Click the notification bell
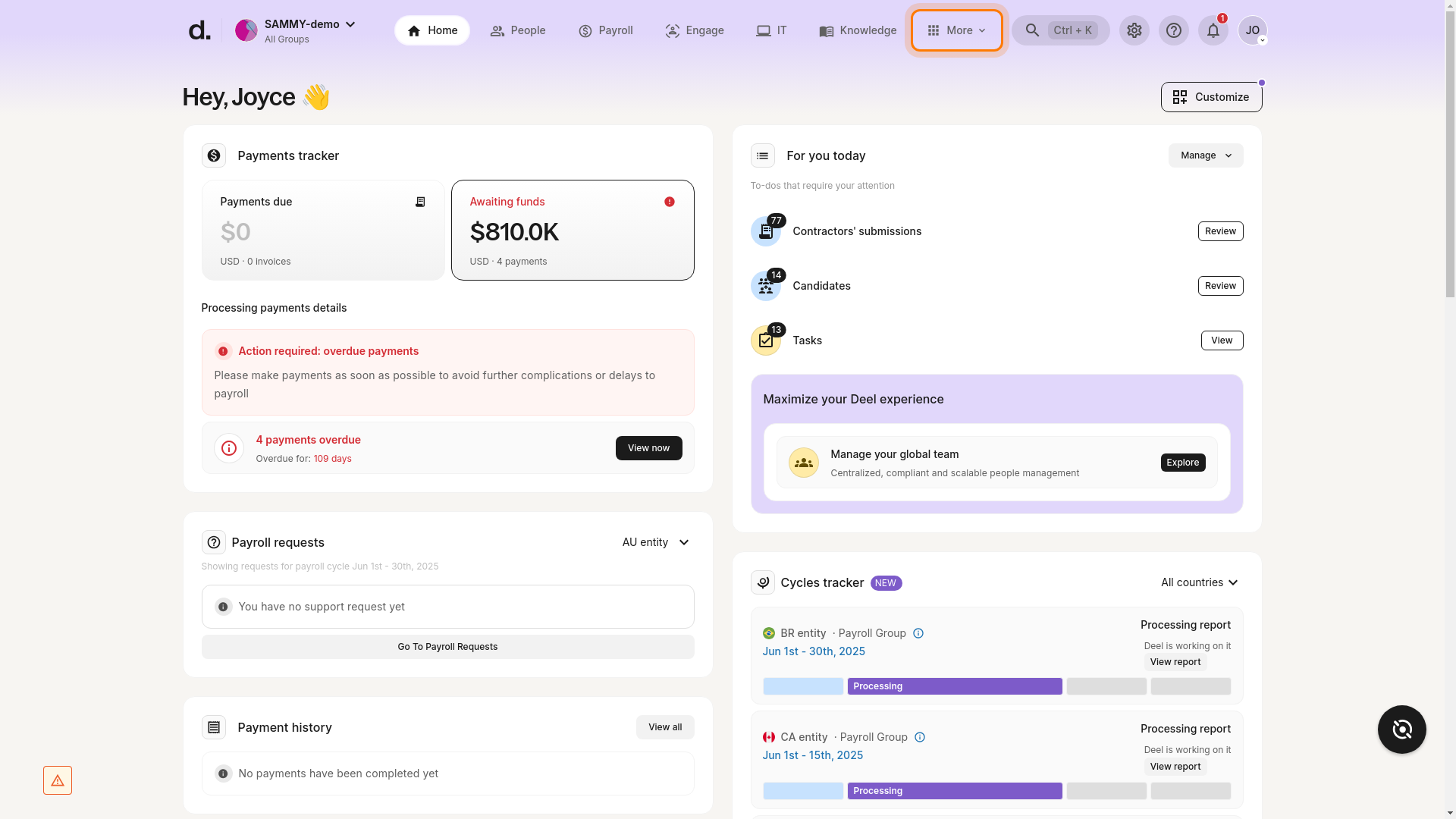This screenshot has width=1456, height=819. (x=1213, y=30)
